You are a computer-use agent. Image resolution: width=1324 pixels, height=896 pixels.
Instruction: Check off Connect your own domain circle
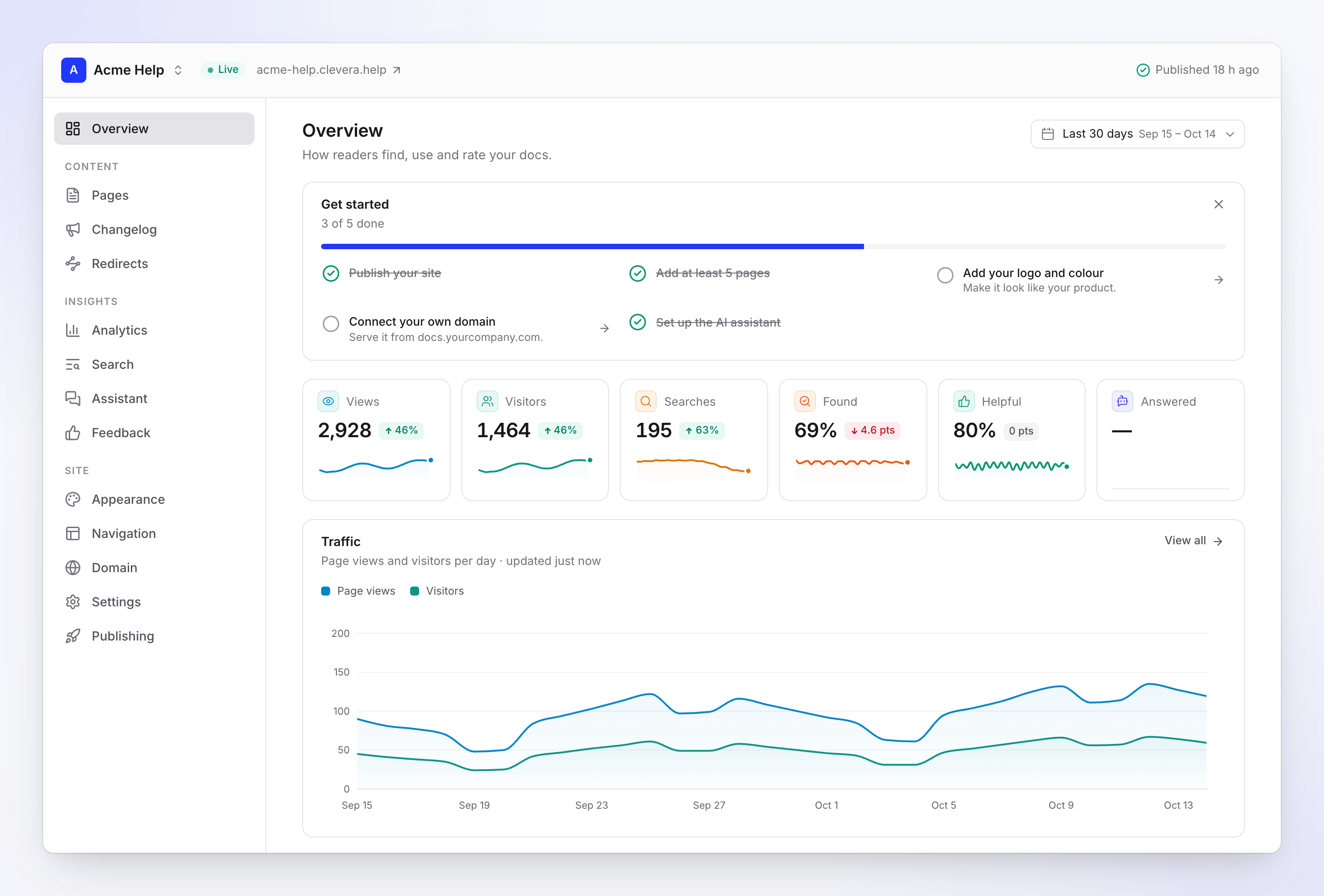tap(331, 324)
